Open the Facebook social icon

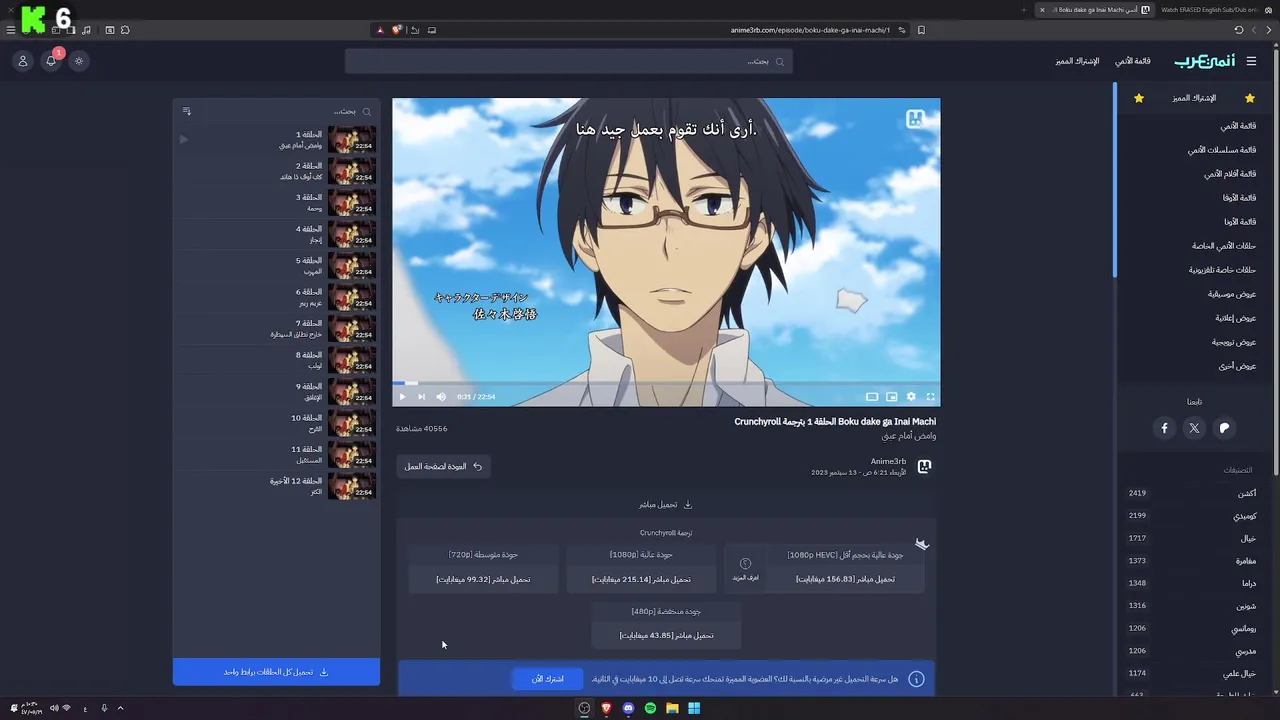(x=1164, y=428)
